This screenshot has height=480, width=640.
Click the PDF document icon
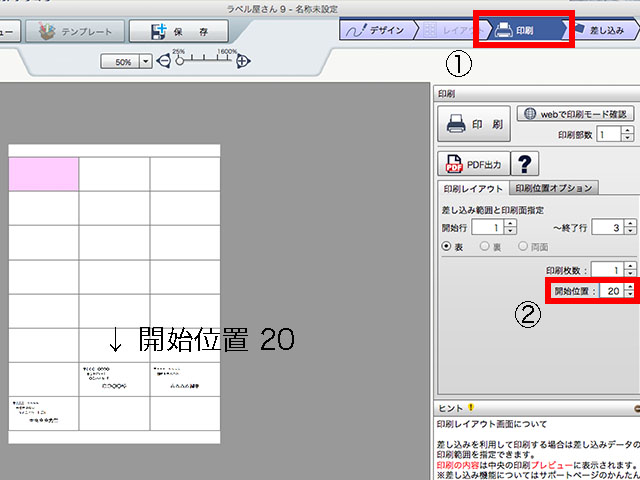click(x=454, y=164)
